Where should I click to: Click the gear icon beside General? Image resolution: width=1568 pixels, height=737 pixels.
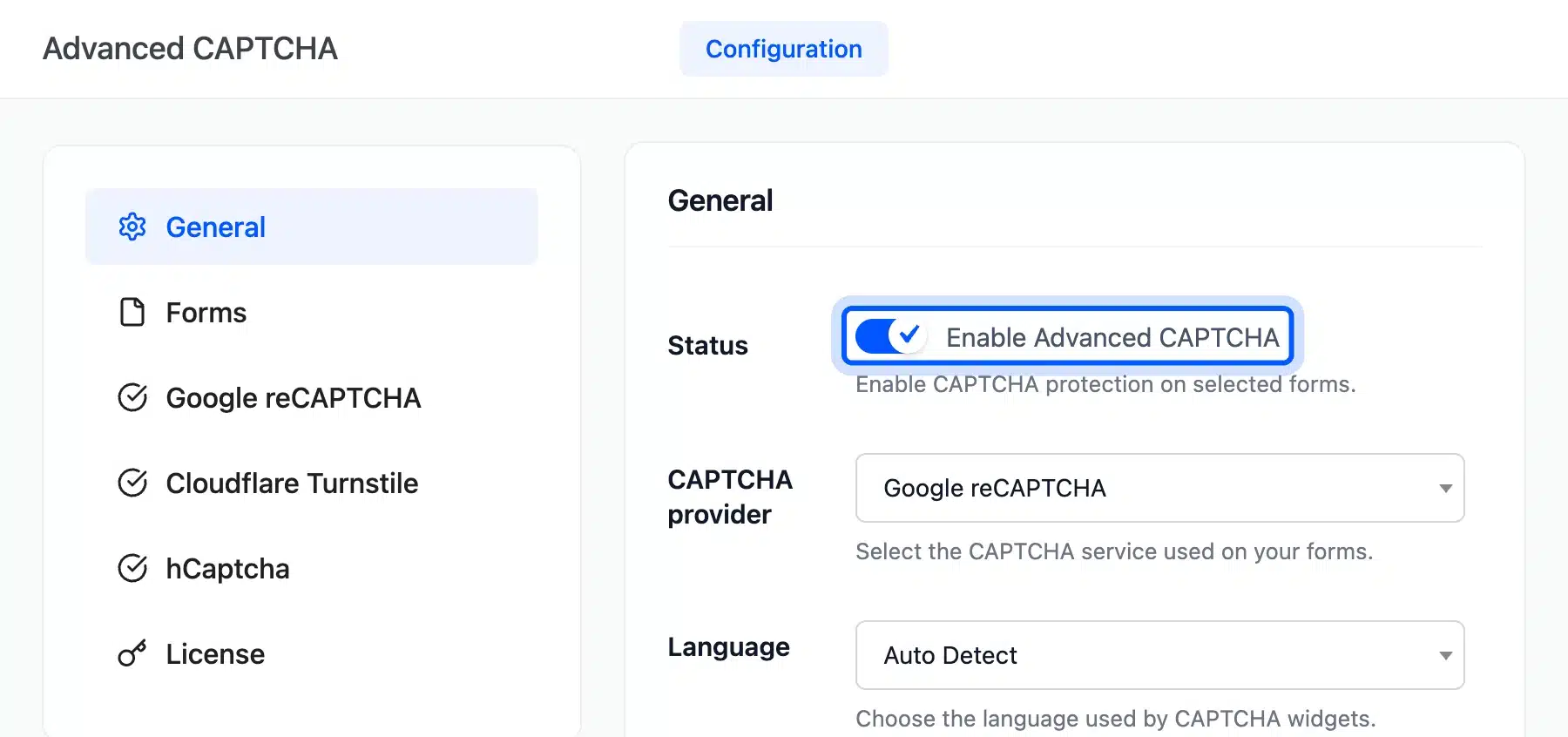132,227
